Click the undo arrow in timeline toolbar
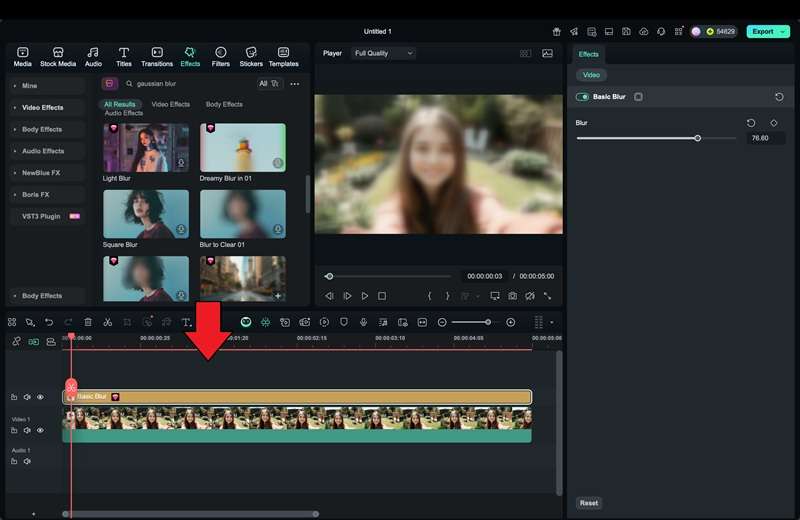The height and width of the screenshot is (520, 800). point(49,322)
